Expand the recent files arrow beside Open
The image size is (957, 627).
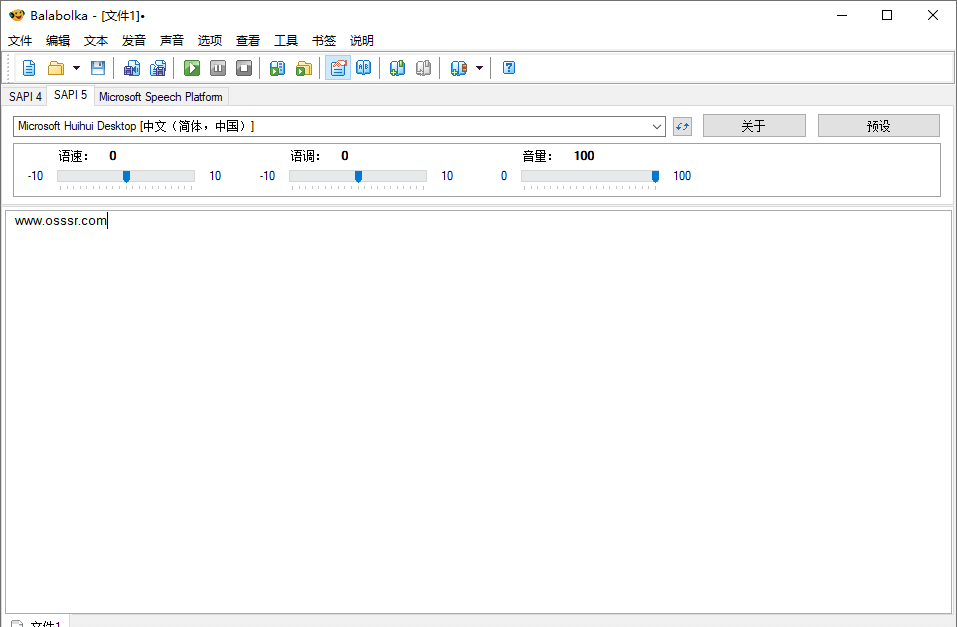[76, 68]
